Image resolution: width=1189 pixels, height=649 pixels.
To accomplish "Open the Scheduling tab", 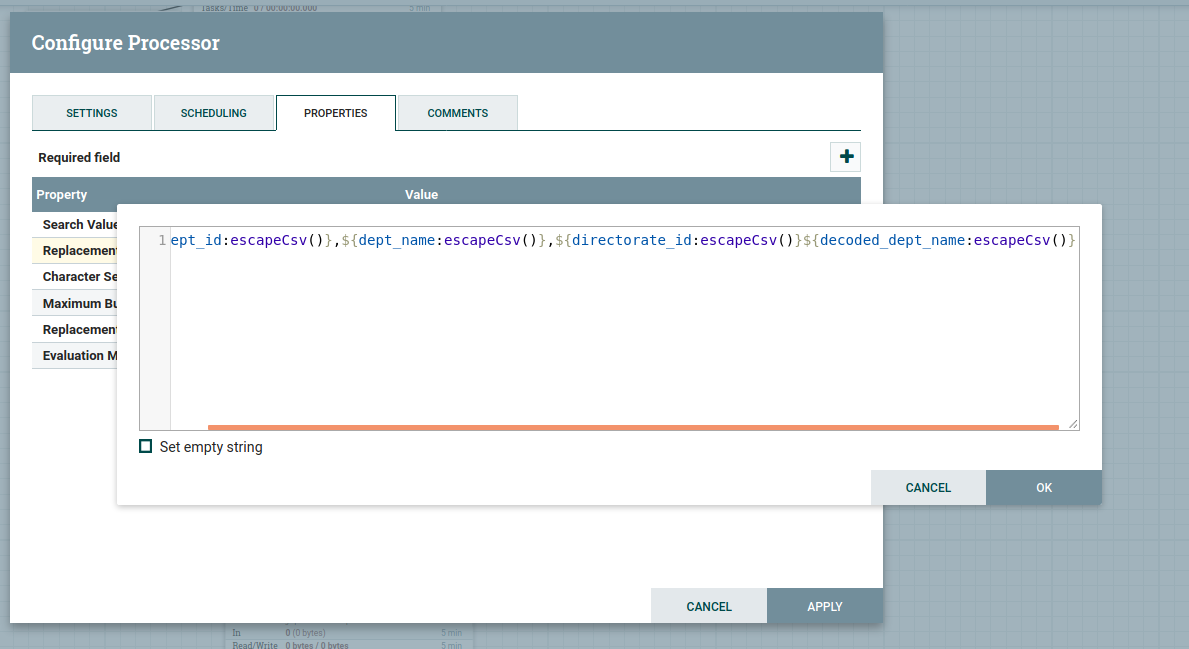I will [214, 113].
